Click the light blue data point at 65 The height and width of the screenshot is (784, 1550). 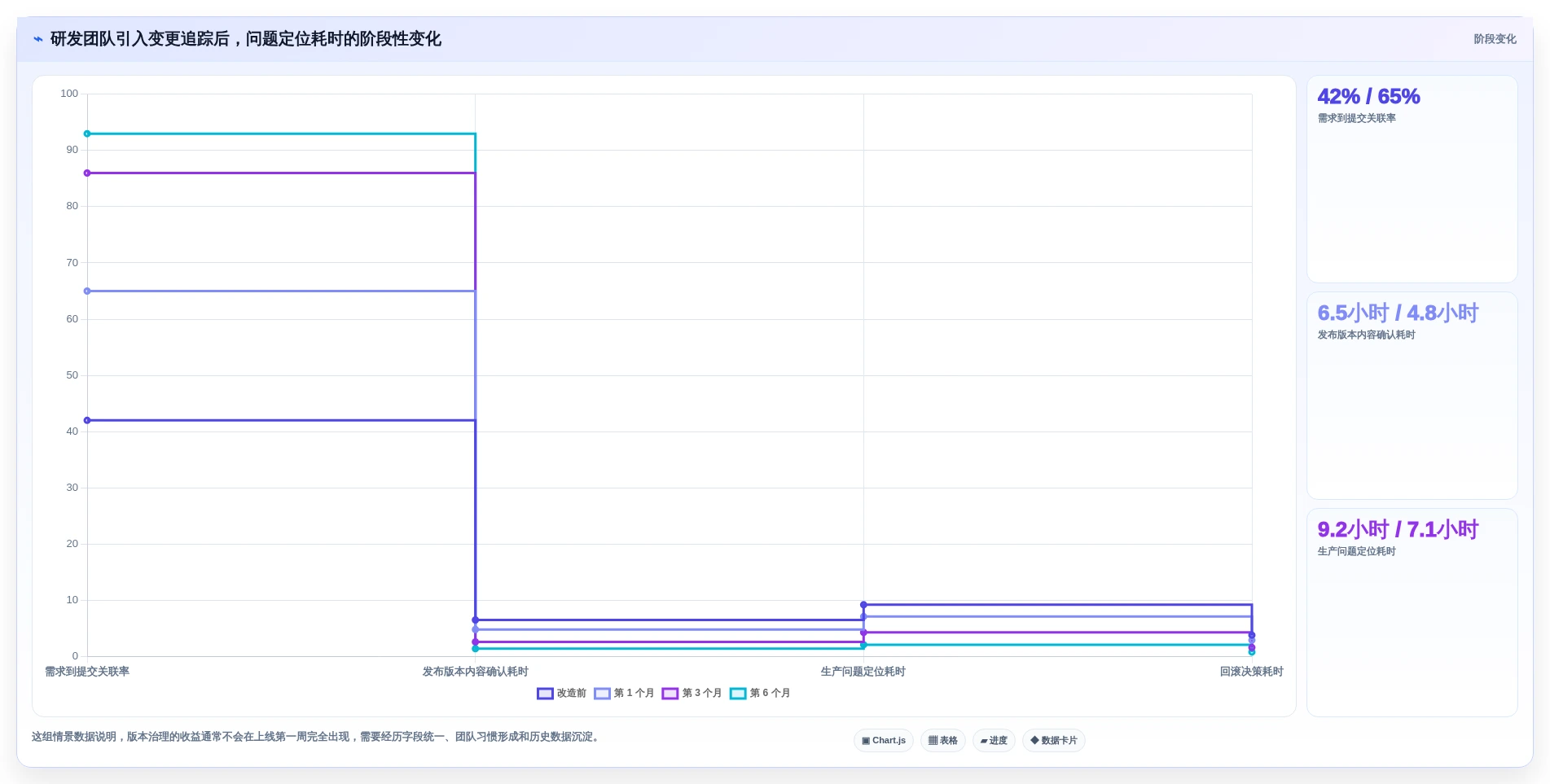pyautogui.click(x=87, y=291)
